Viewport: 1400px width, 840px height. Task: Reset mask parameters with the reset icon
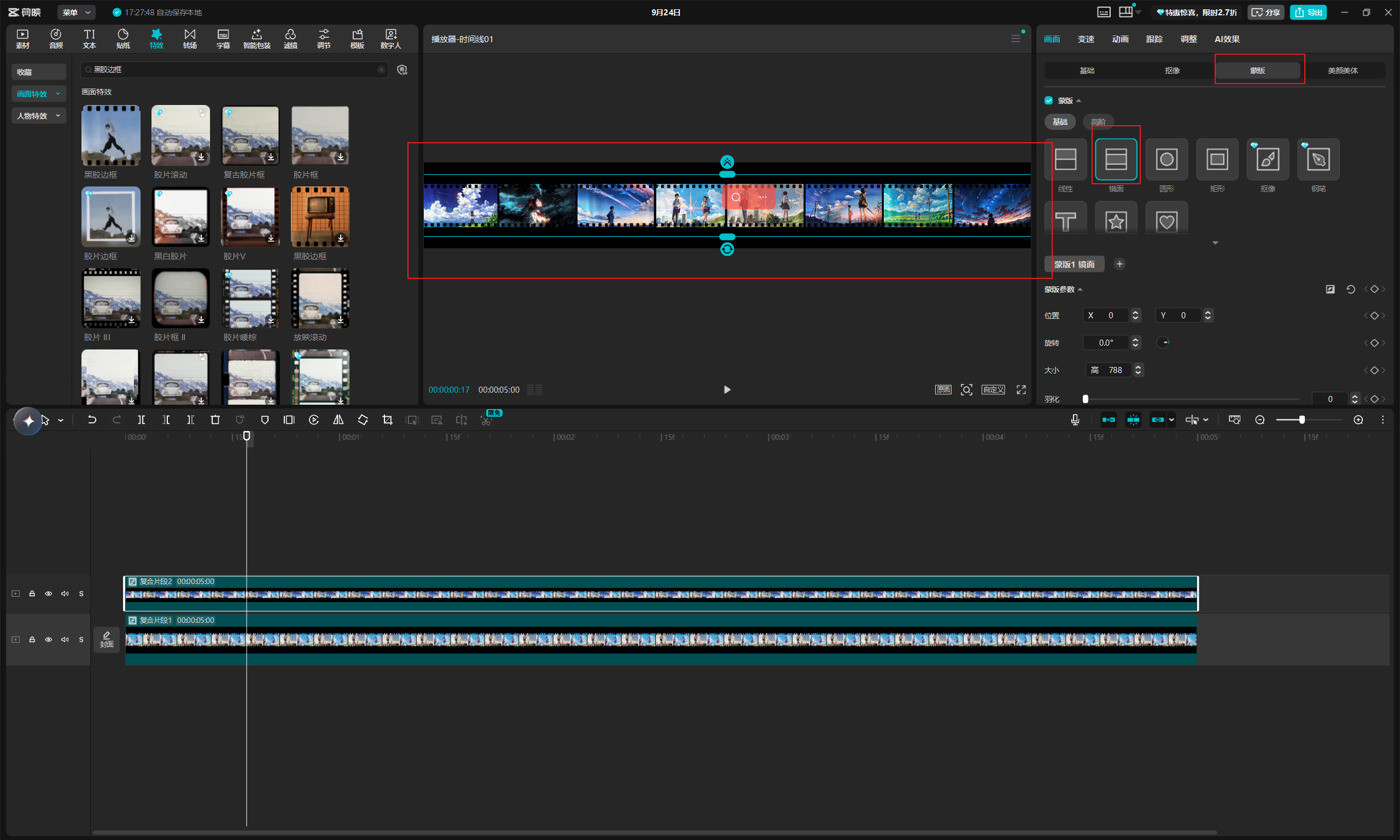coord(1350,289)
